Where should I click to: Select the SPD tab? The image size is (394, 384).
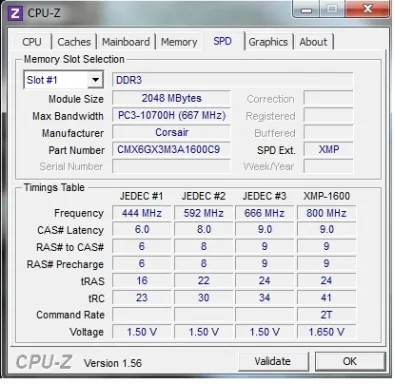223,41
